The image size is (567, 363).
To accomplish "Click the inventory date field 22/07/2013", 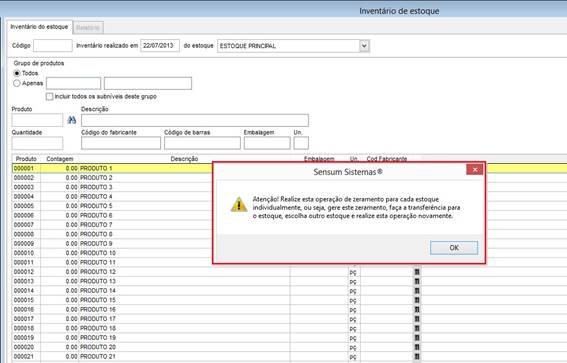I will click(x=160, y=46).
